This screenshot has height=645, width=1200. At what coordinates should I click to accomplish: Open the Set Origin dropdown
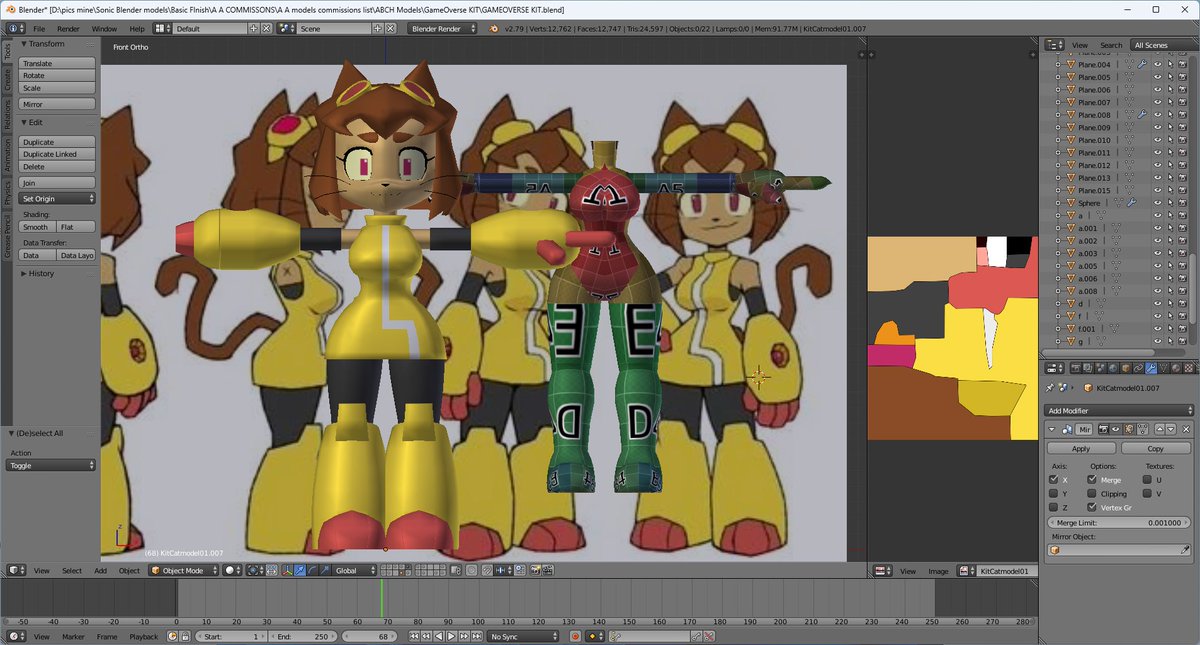57,197
